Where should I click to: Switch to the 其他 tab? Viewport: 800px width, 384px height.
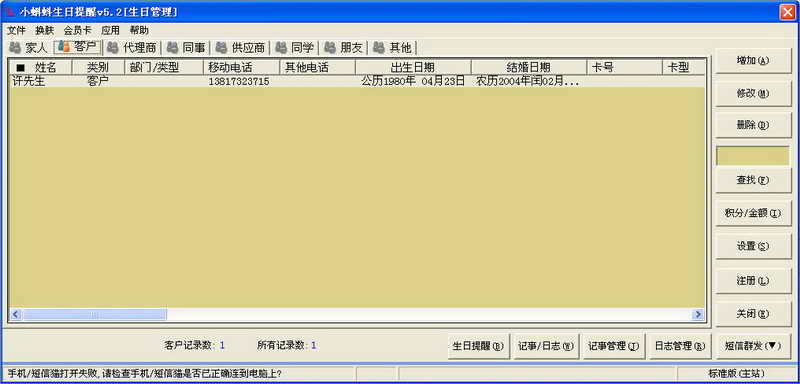coord(393,48)
